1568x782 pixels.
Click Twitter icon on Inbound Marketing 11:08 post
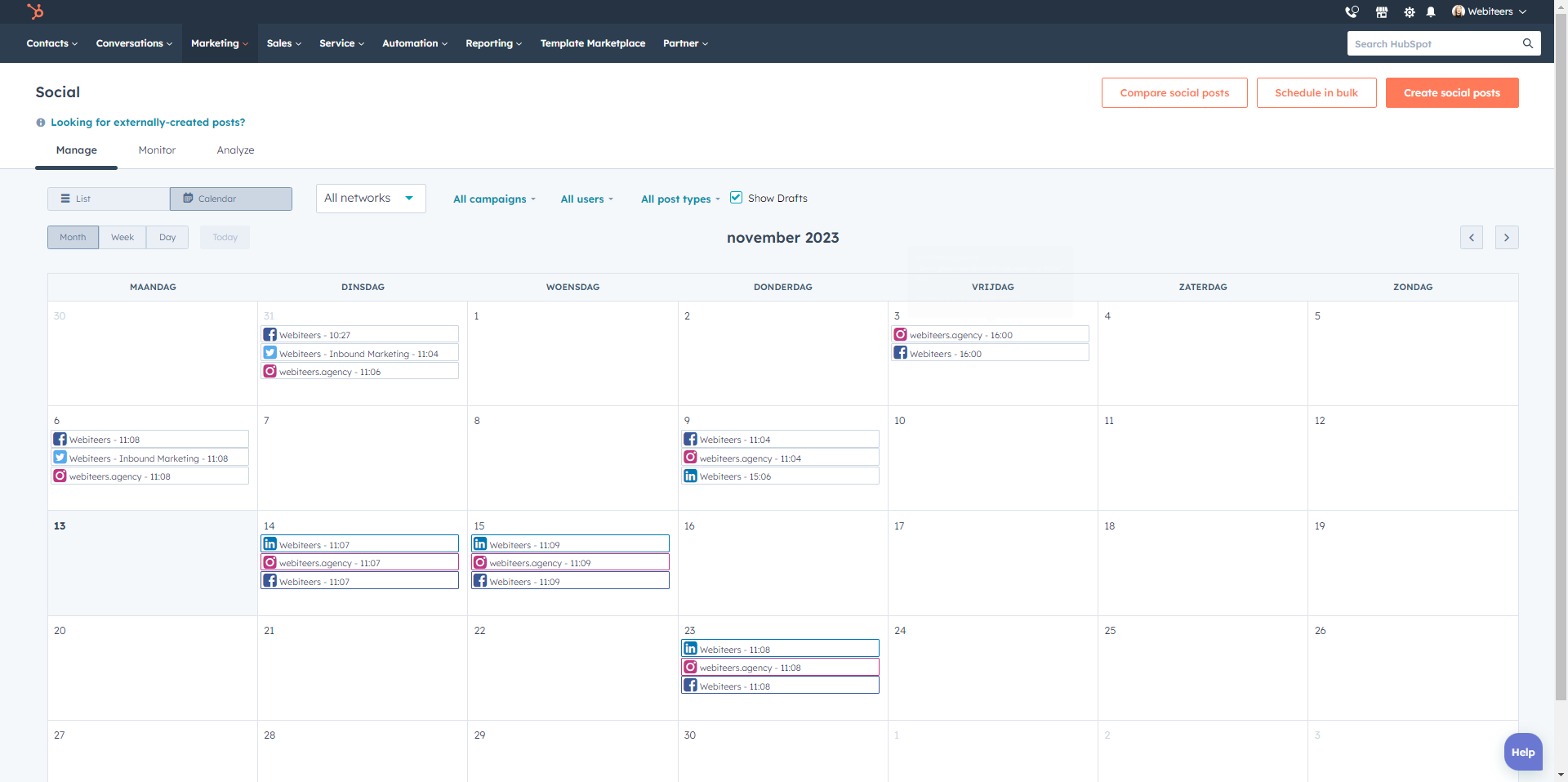coord(60,458)
